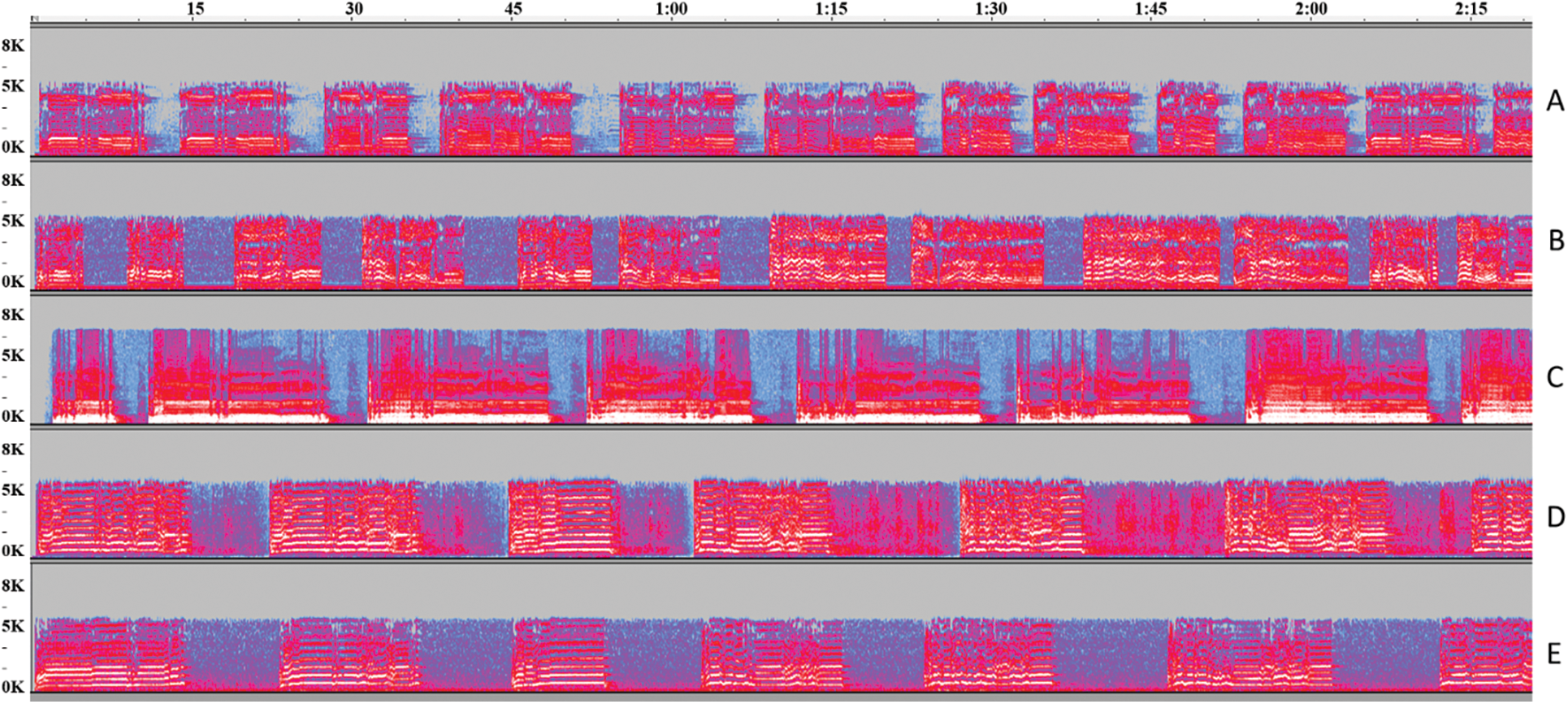
Task: Click the 1:45 timeline marker
Action: pos(1151,9)
